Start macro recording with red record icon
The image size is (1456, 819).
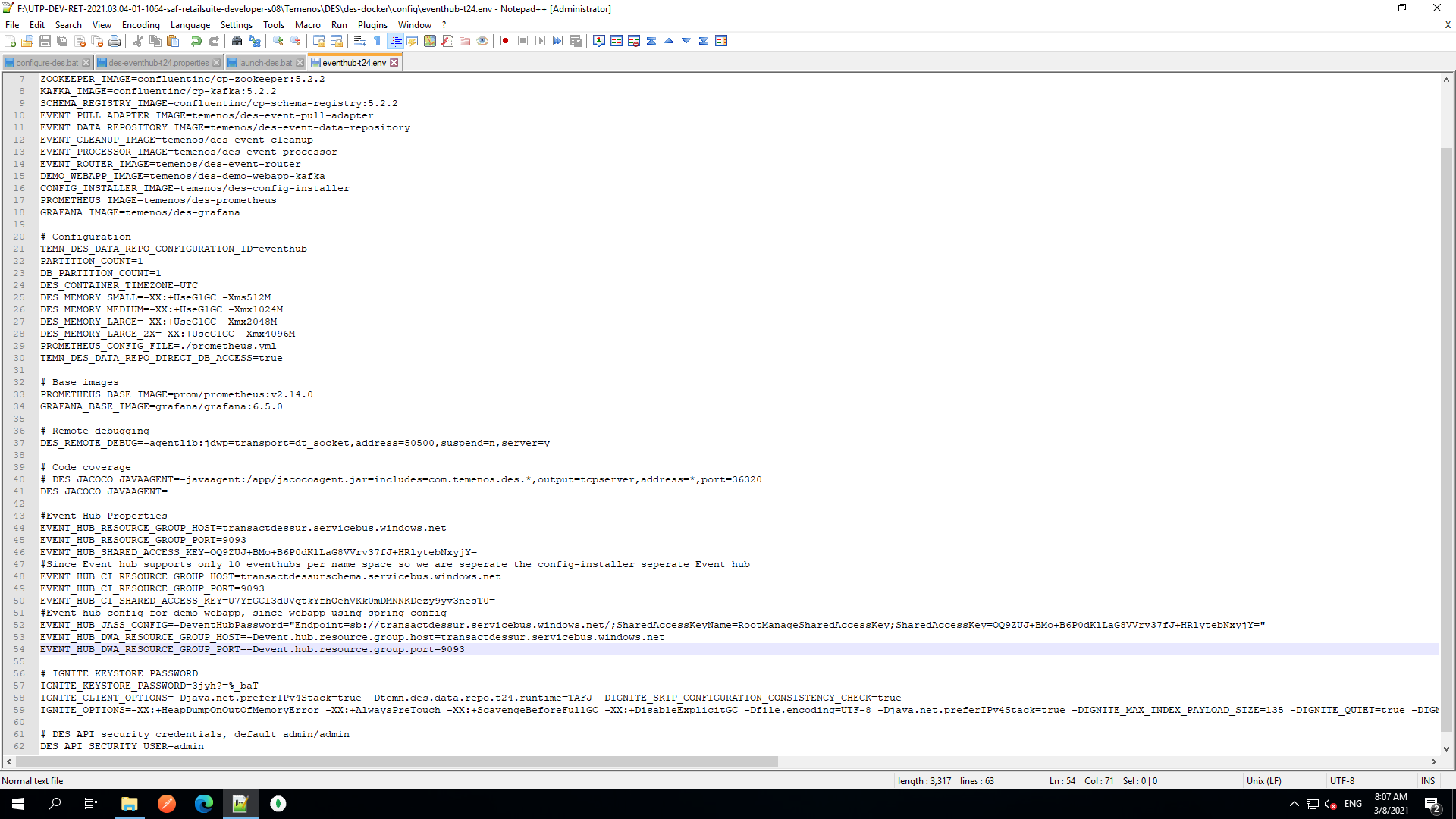pos(505,41)
